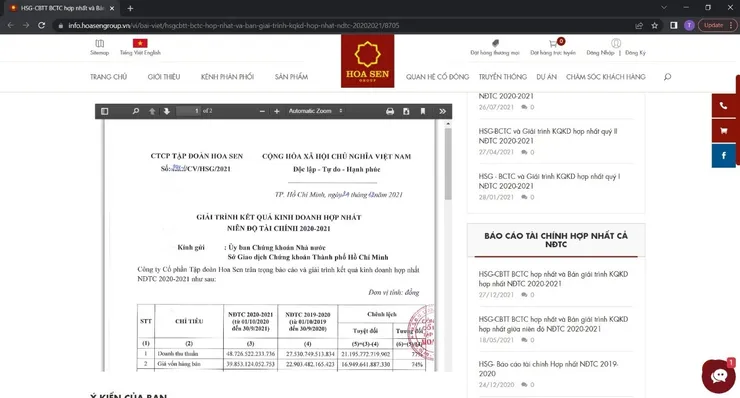Open the online order shopping cart
Viewport: 740px width, 398px height.
[553, 47]
